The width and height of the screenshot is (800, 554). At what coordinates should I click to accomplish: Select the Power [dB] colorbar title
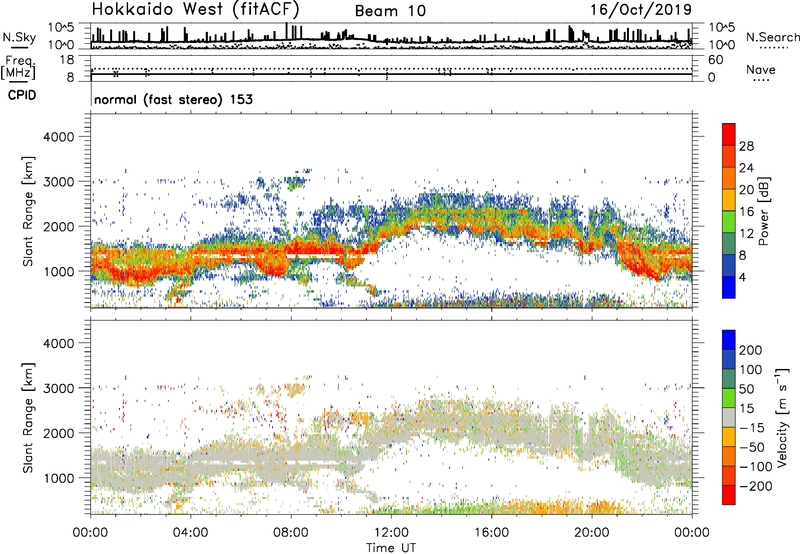[763, 211]
